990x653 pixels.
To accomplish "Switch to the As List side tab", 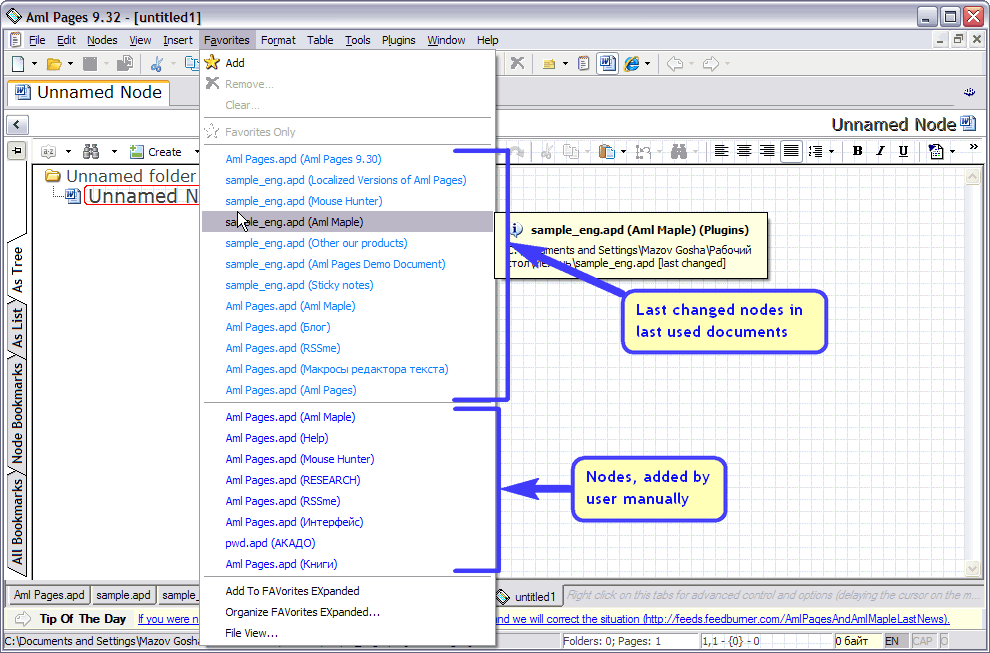I will pos(17,328).
